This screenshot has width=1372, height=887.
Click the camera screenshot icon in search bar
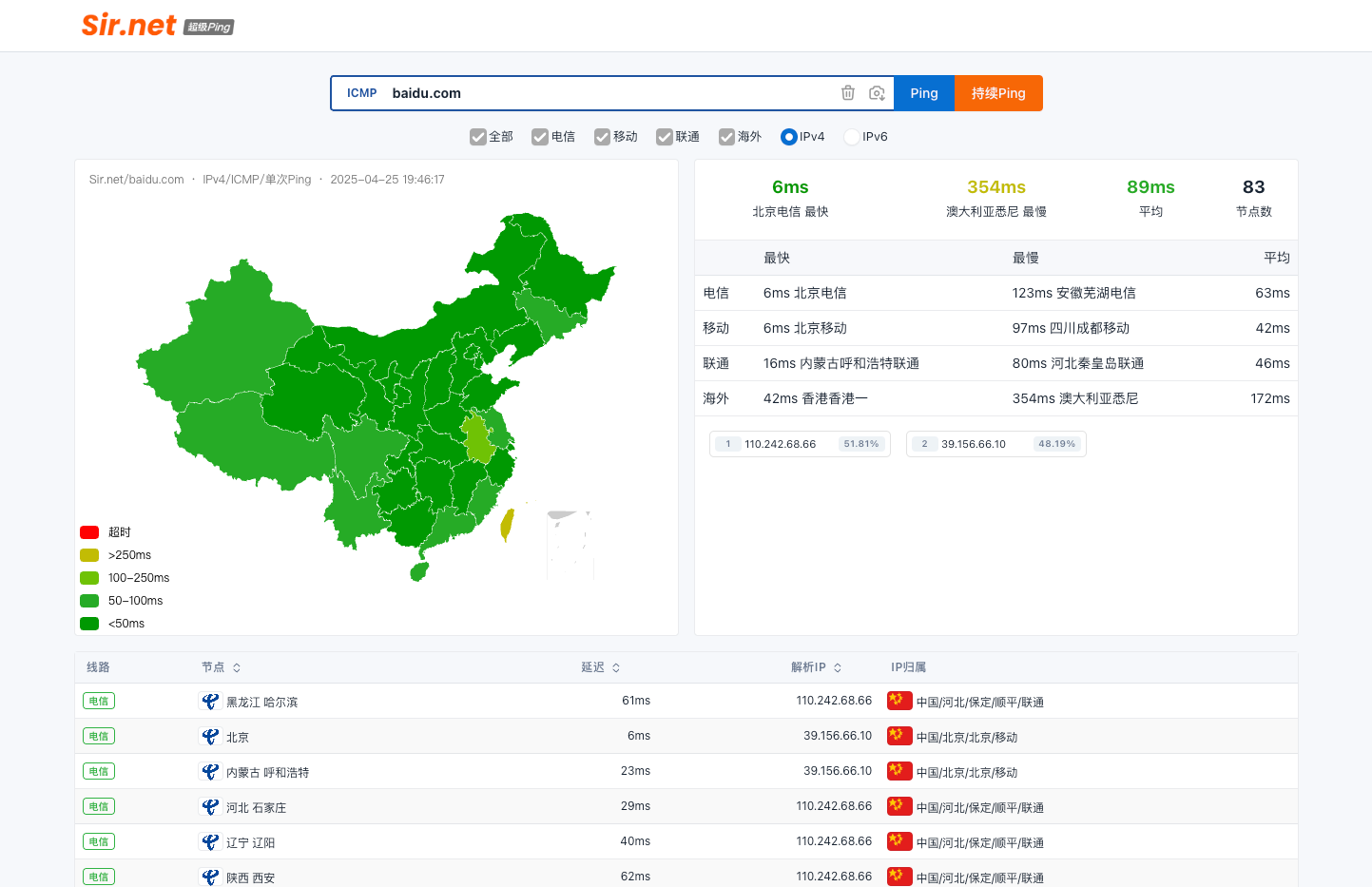pyautogui.click(x=877, y=93)
